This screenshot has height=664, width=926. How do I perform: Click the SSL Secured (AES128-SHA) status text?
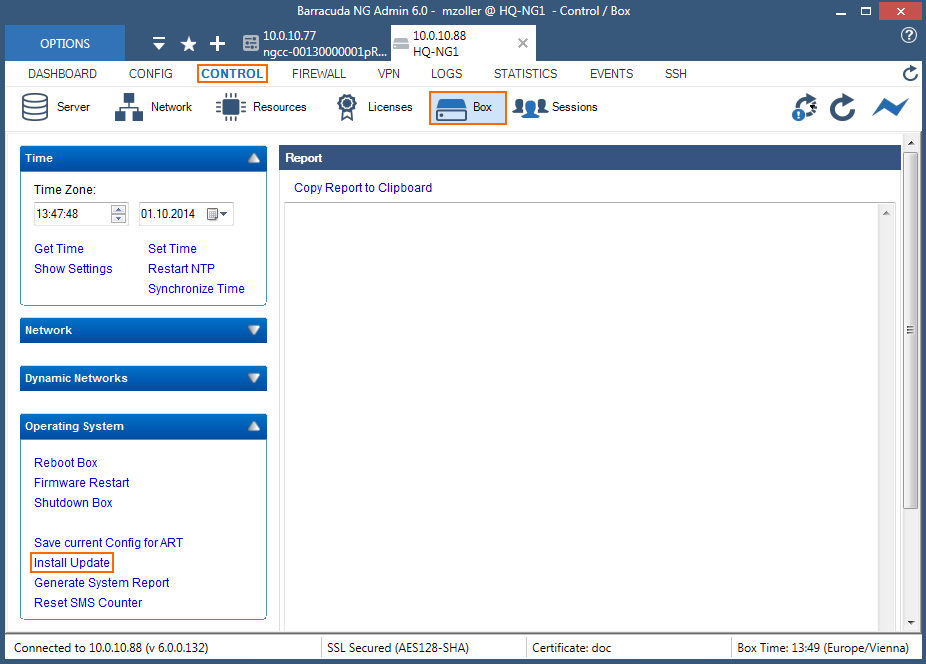[398, 648]
